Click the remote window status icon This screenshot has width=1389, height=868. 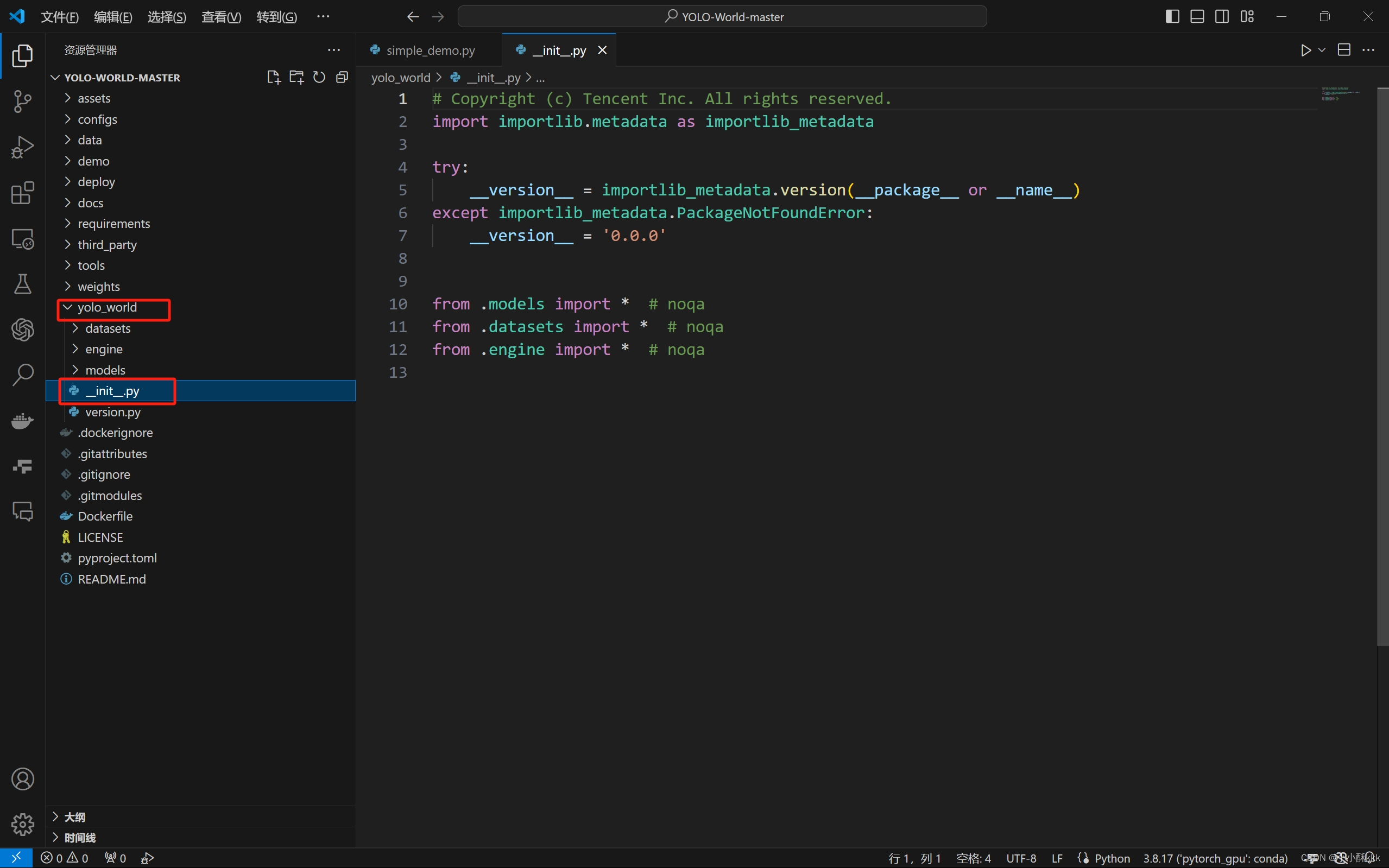16,858
